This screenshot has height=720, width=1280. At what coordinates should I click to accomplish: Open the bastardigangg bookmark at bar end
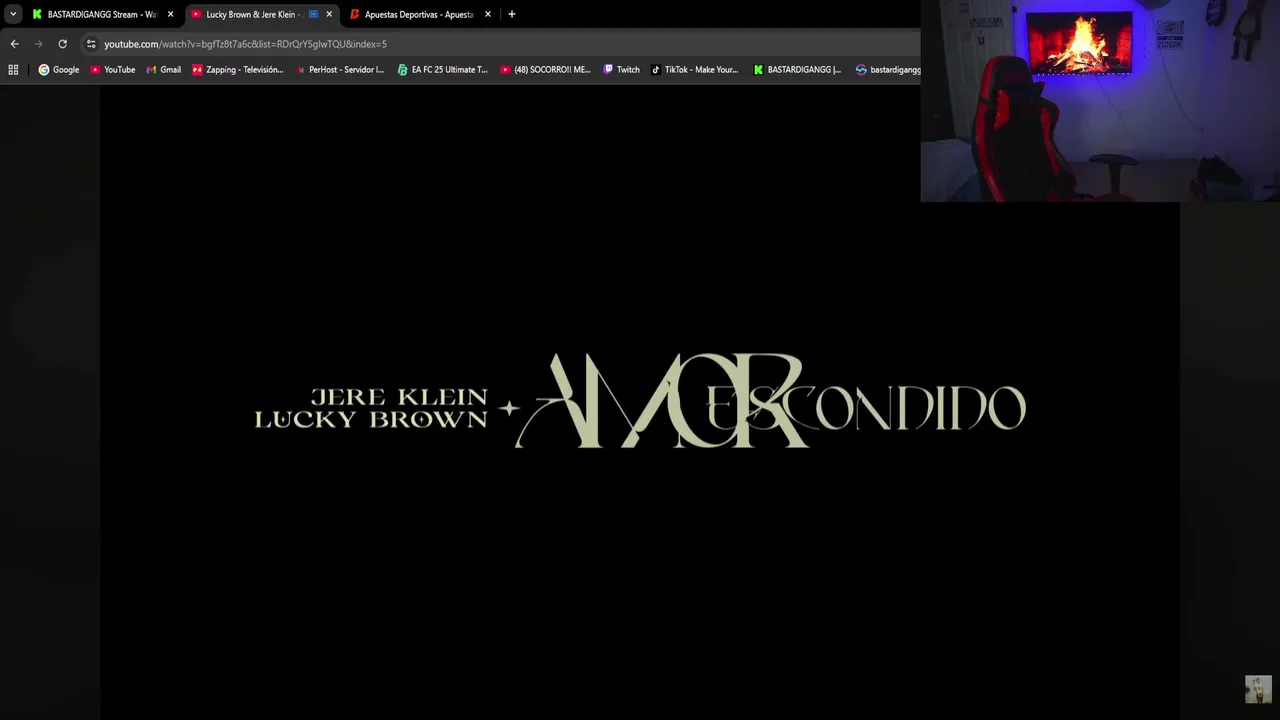point(887,70)
